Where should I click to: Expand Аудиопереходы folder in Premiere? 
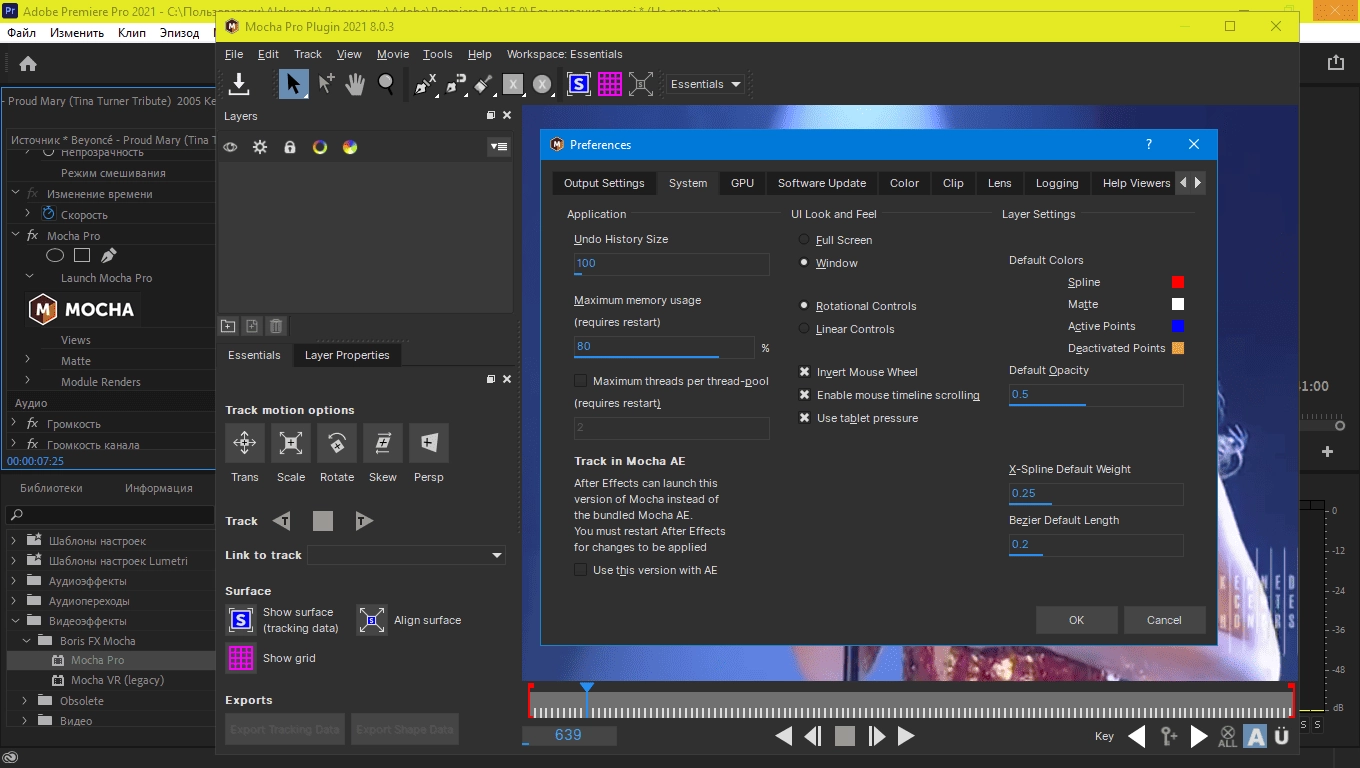click(15, 601)
